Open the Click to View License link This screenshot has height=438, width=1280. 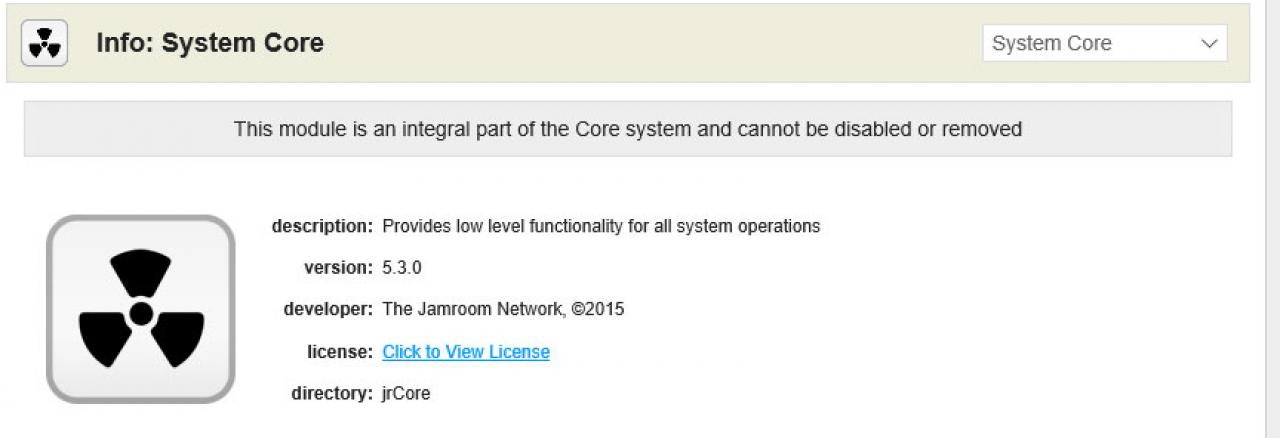466,352
